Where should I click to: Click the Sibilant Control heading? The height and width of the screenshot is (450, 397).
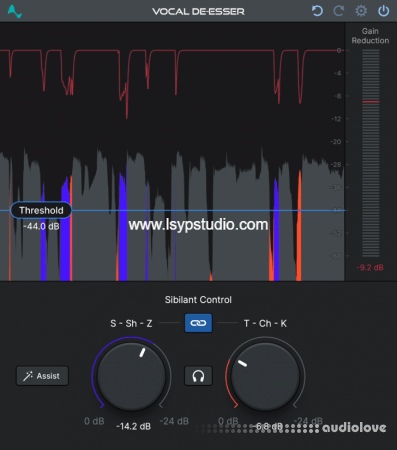point(198,300)
